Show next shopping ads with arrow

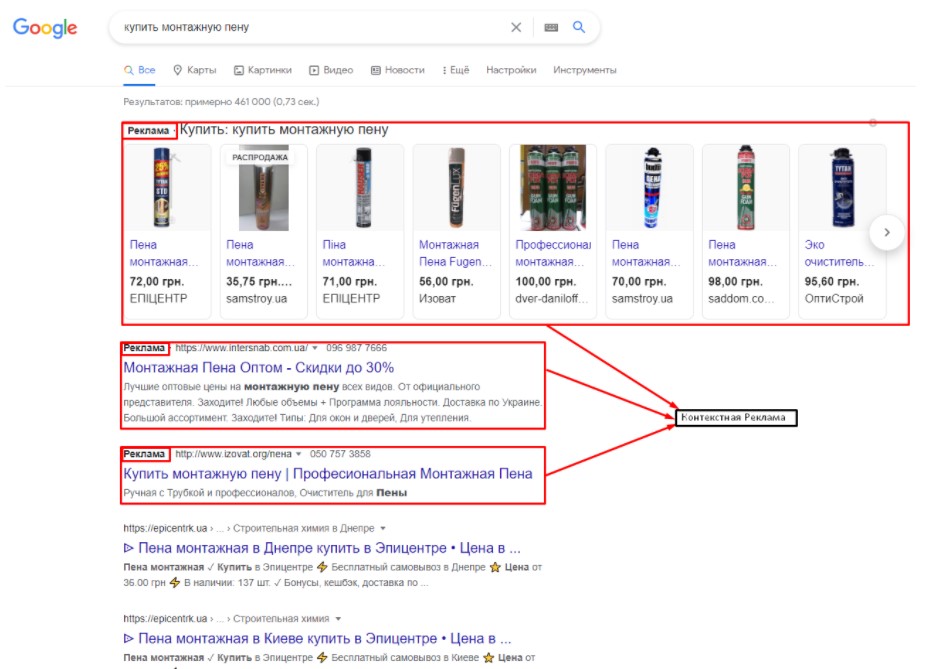(x=887, y=233)
